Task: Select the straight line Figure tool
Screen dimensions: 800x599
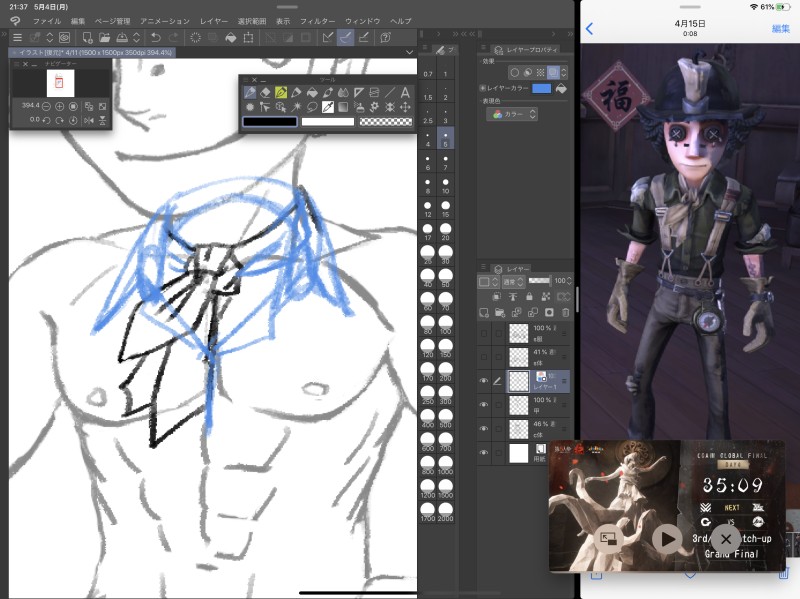Action: coord(389,92)
